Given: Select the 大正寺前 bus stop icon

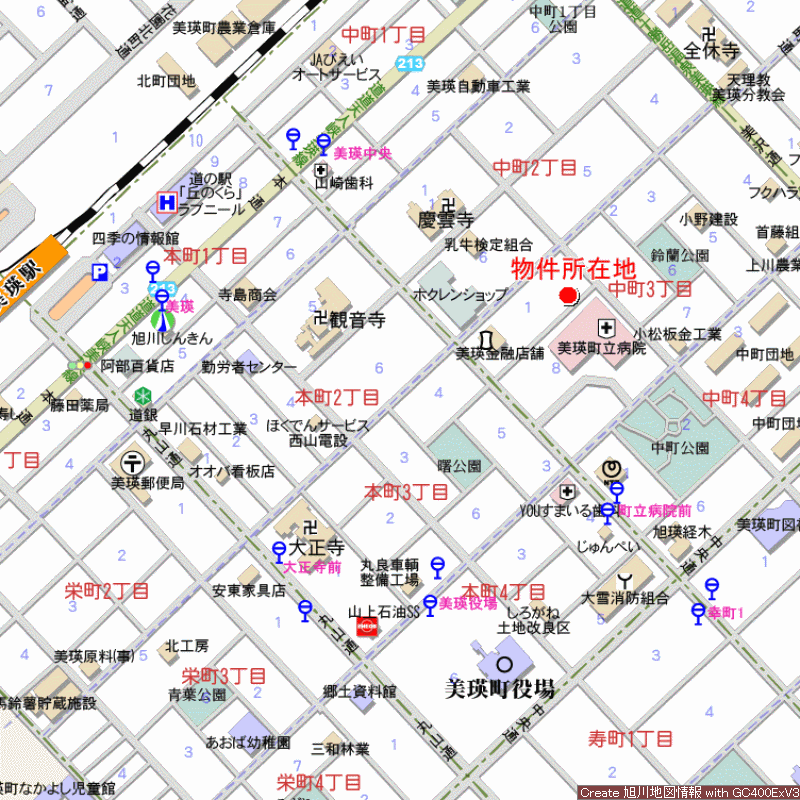Looking at the screenshot, I should pyautogui.click(x=279, y=549).
